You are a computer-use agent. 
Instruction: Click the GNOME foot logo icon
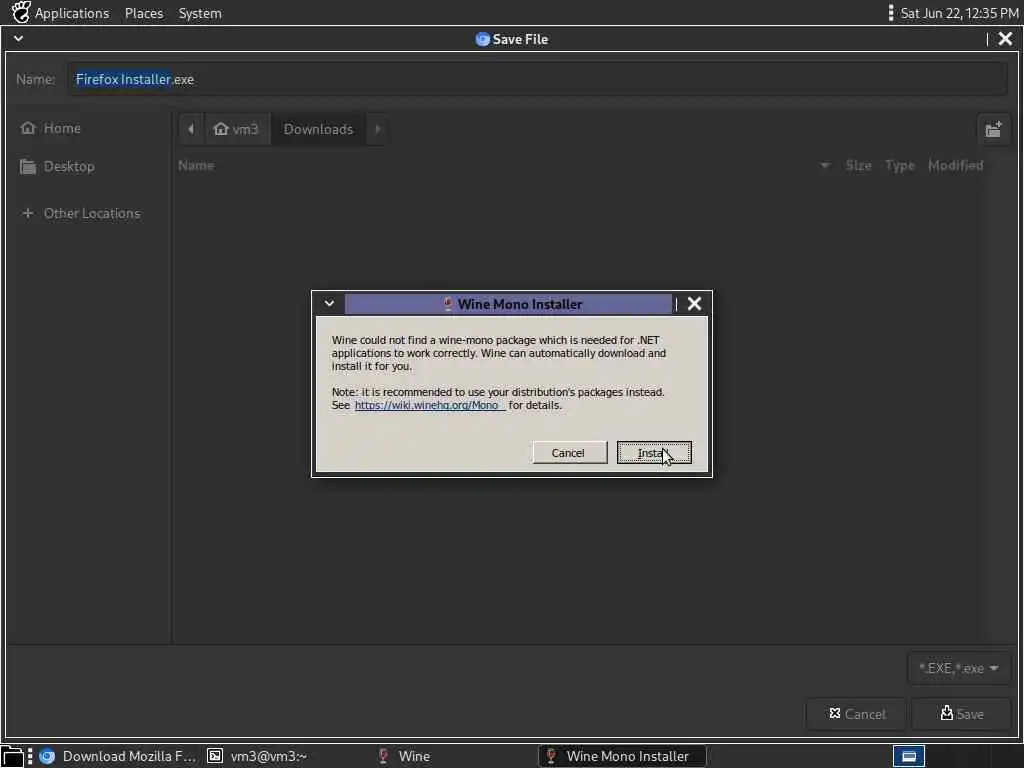(21, 12)
